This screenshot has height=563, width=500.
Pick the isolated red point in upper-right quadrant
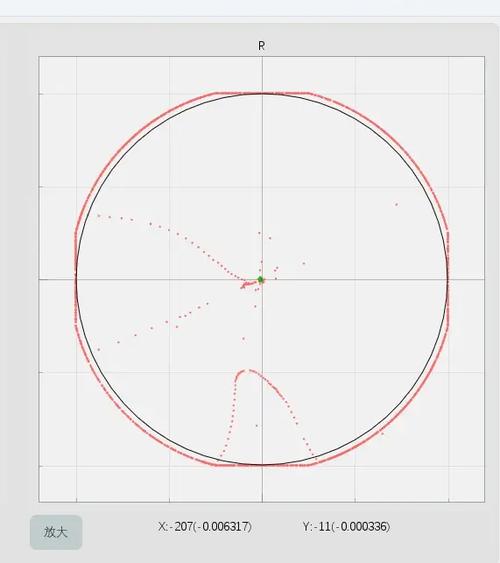tap(397, 205)
